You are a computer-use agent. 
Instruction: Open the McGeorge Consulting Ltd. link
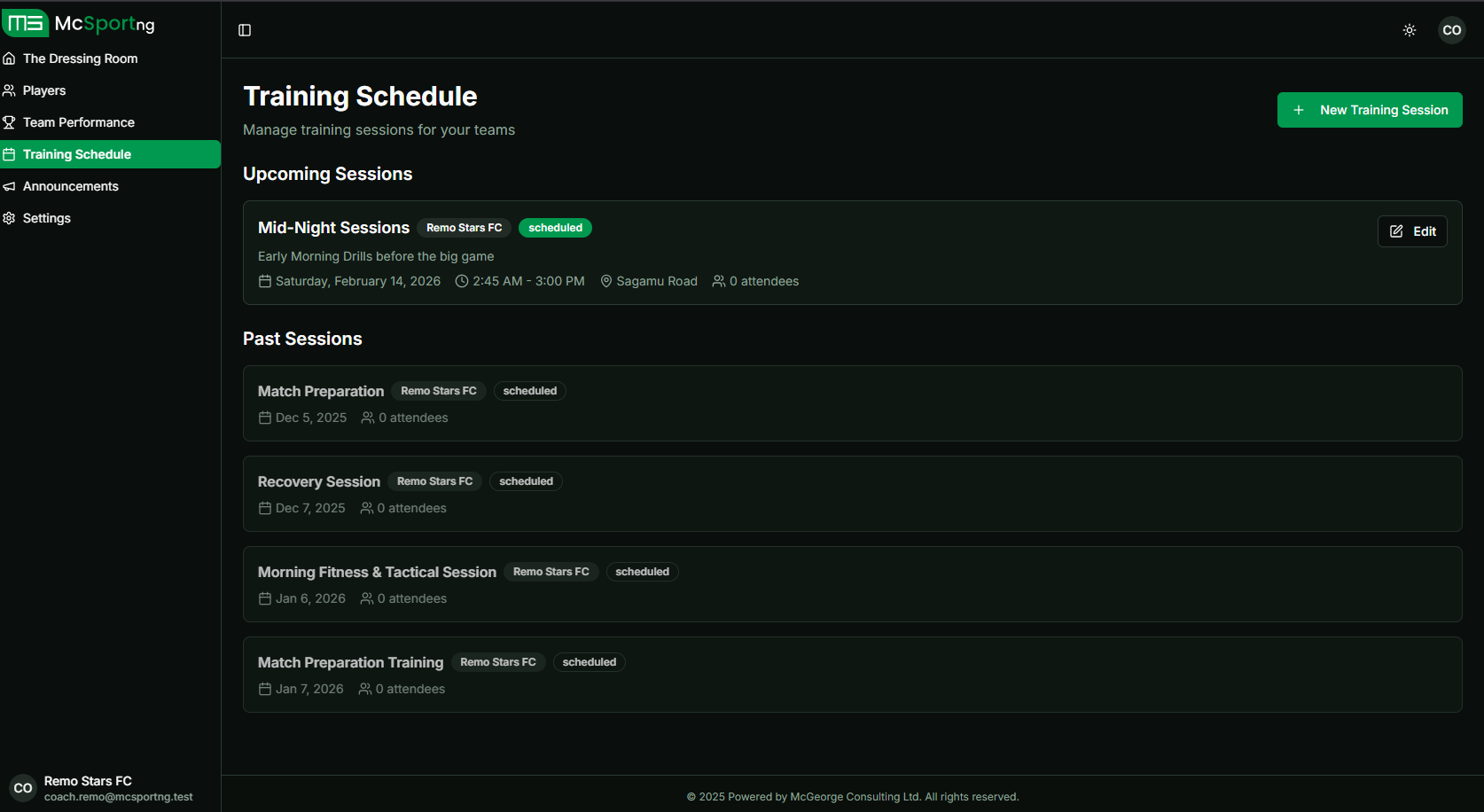[855, 796]
